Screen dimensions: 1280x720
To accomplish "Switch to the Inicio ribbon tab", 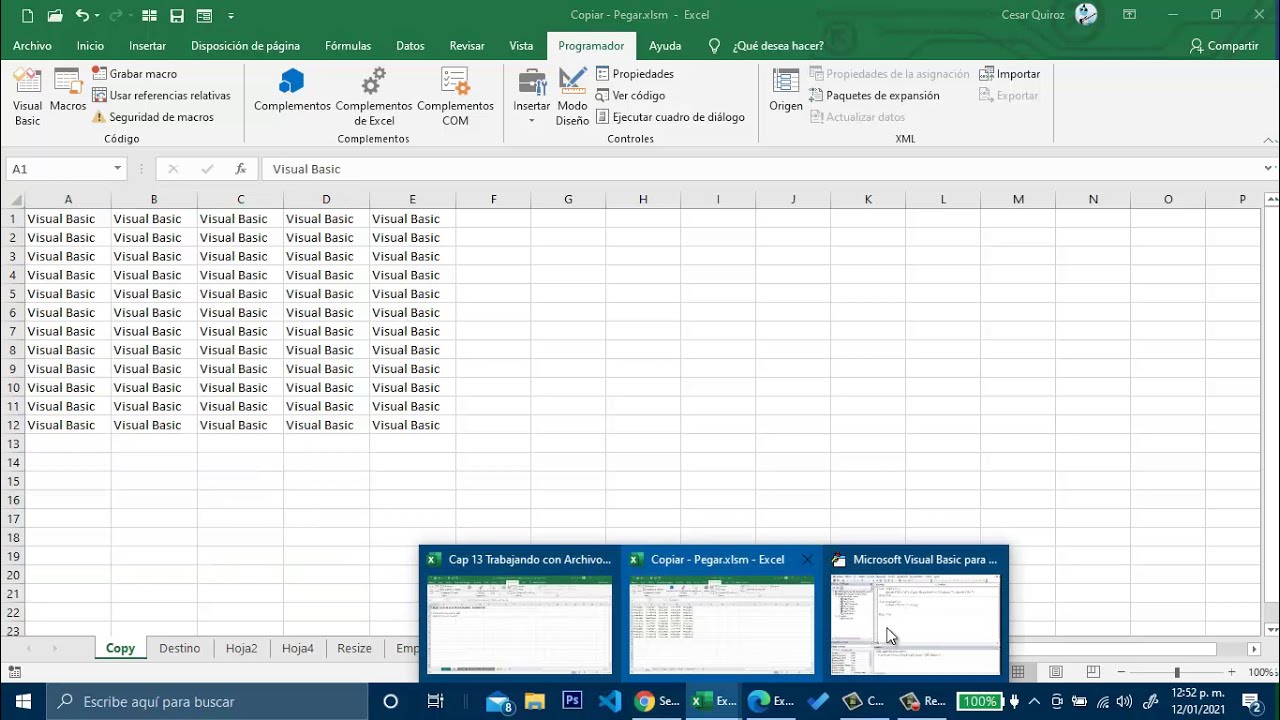I will (90, 46).
